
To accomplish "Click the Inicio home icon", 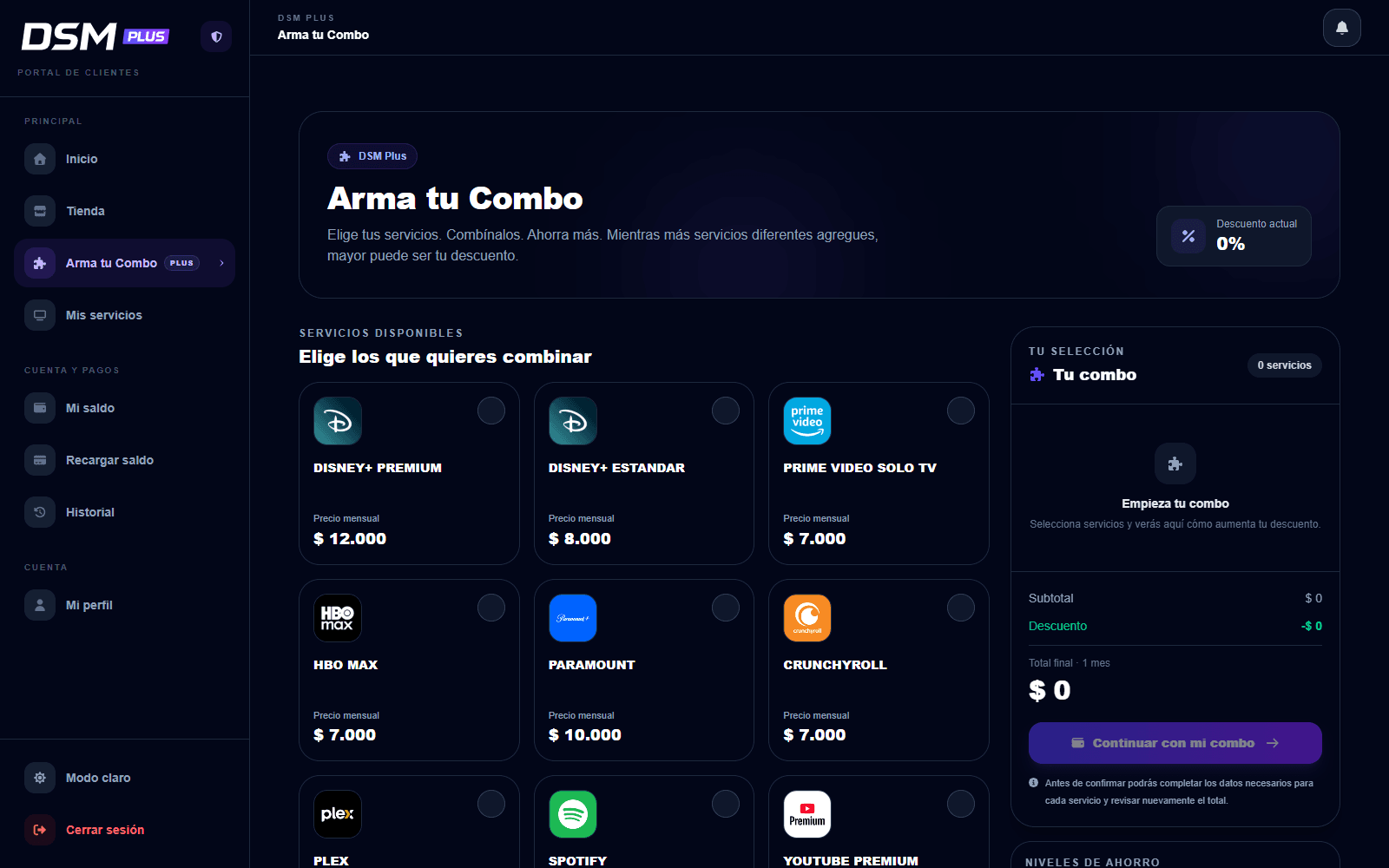I will pyautogui.click(x=40, y=159).
